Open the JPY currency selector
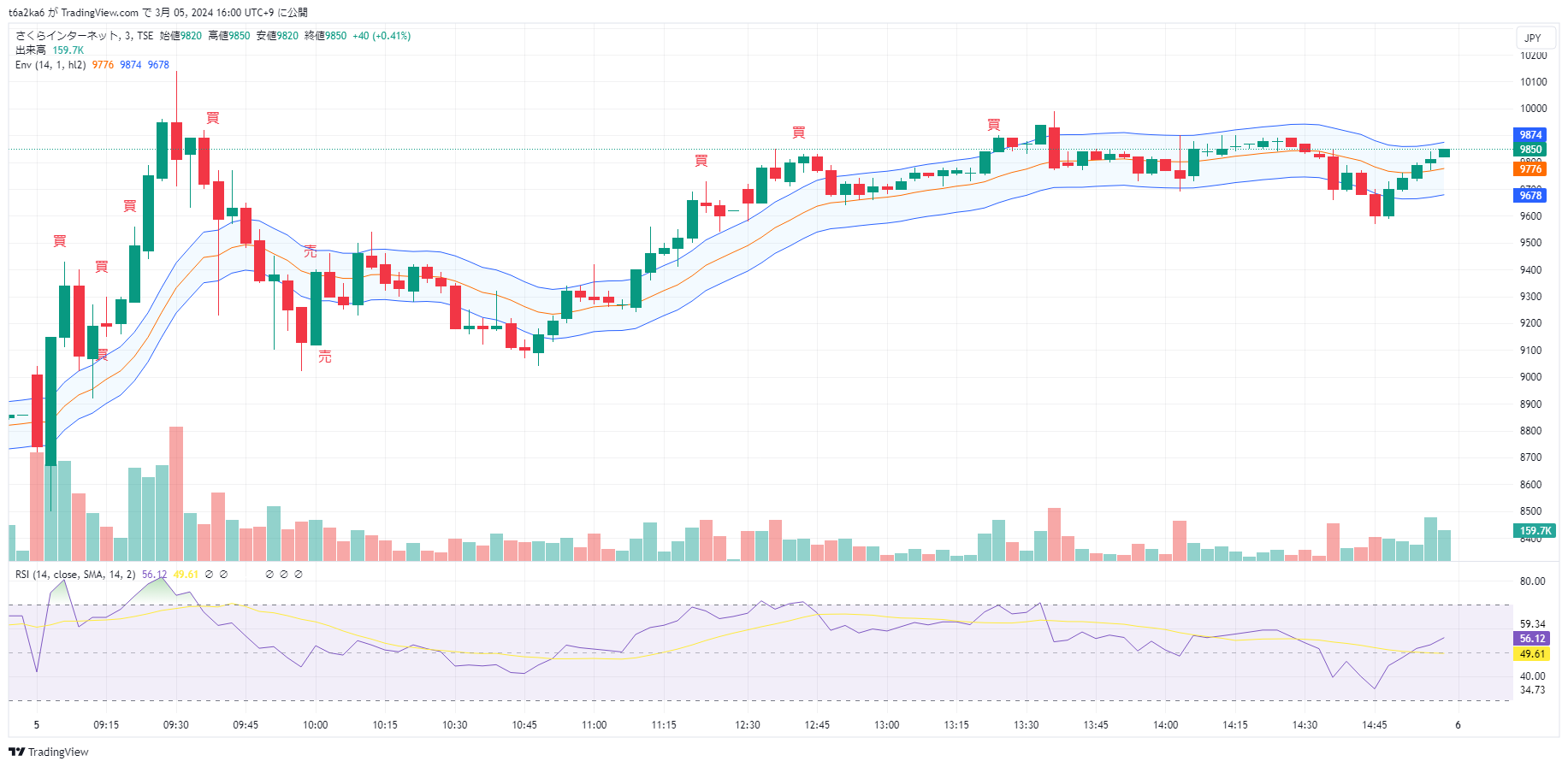This screenshot has height=767, width=1568. click(x=1532, y=38)
